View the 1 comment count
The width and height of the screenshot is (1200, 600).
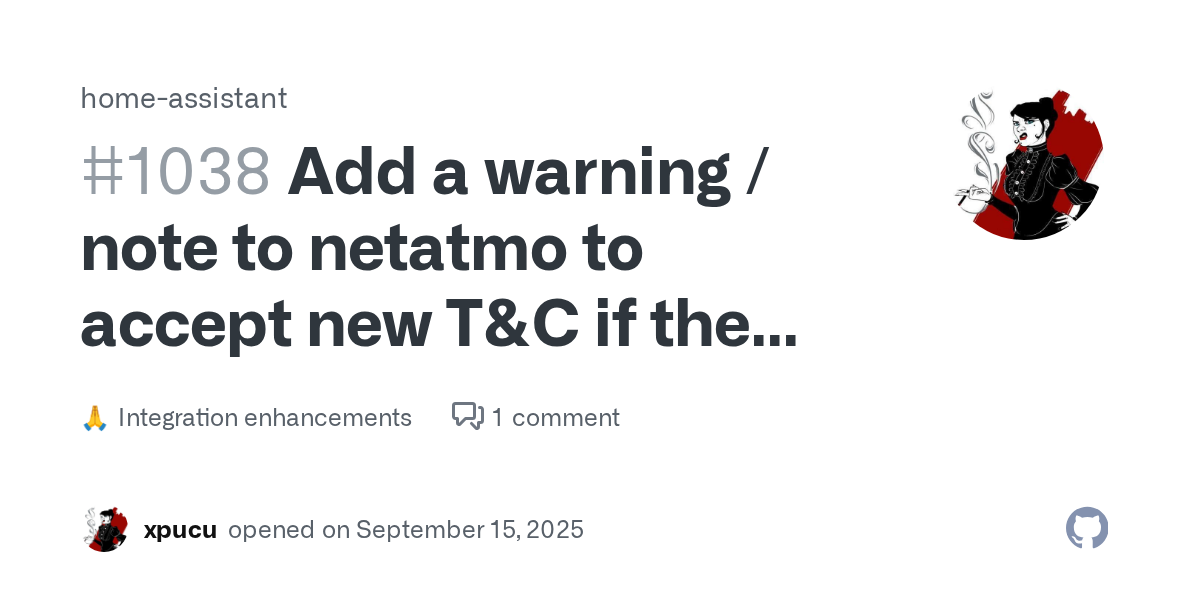(x=555, y=417)
